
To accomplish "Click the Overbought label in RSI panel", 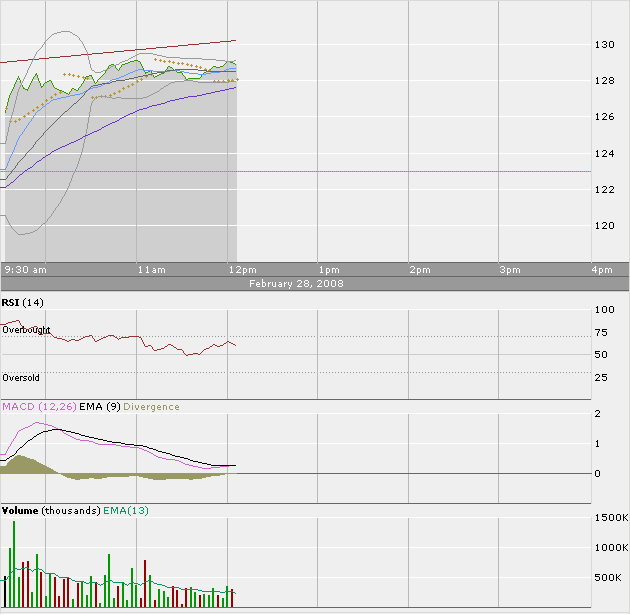I will [26, 330].
